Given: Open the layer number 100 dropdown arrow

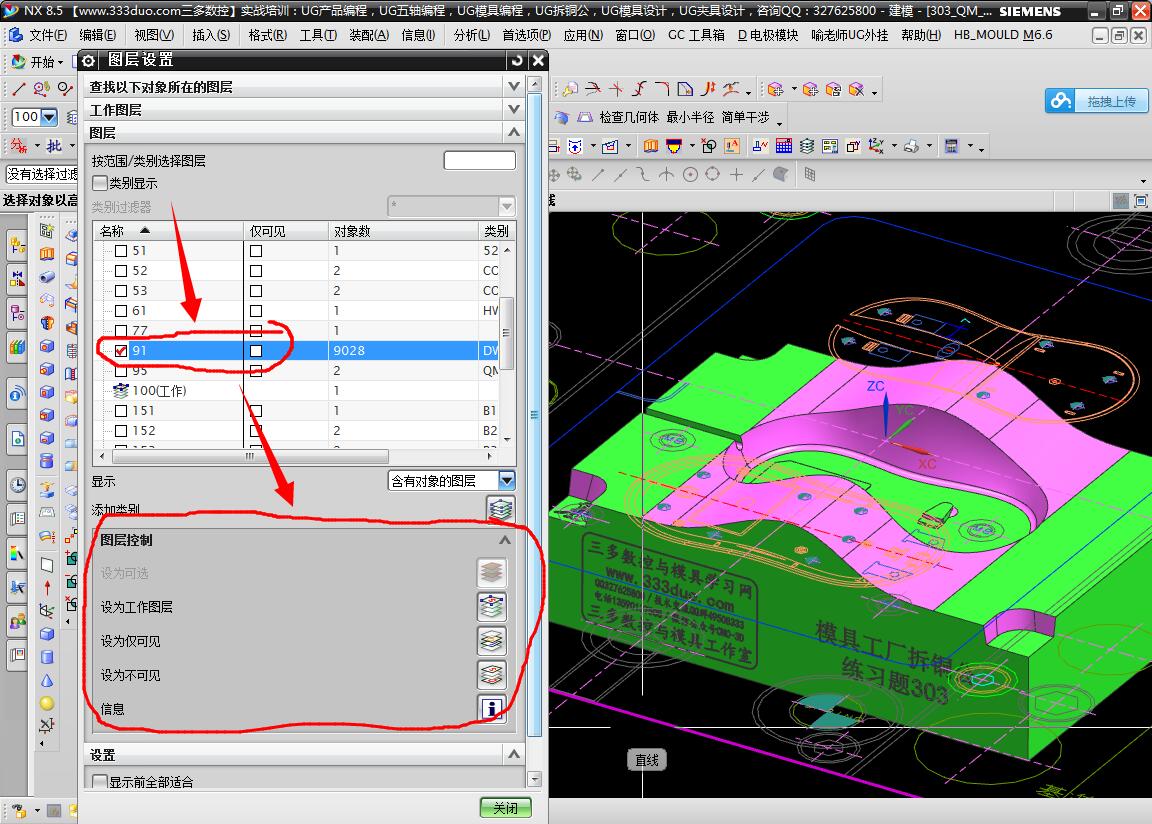Looking at the screenshot, I should (x=49, y=117).
